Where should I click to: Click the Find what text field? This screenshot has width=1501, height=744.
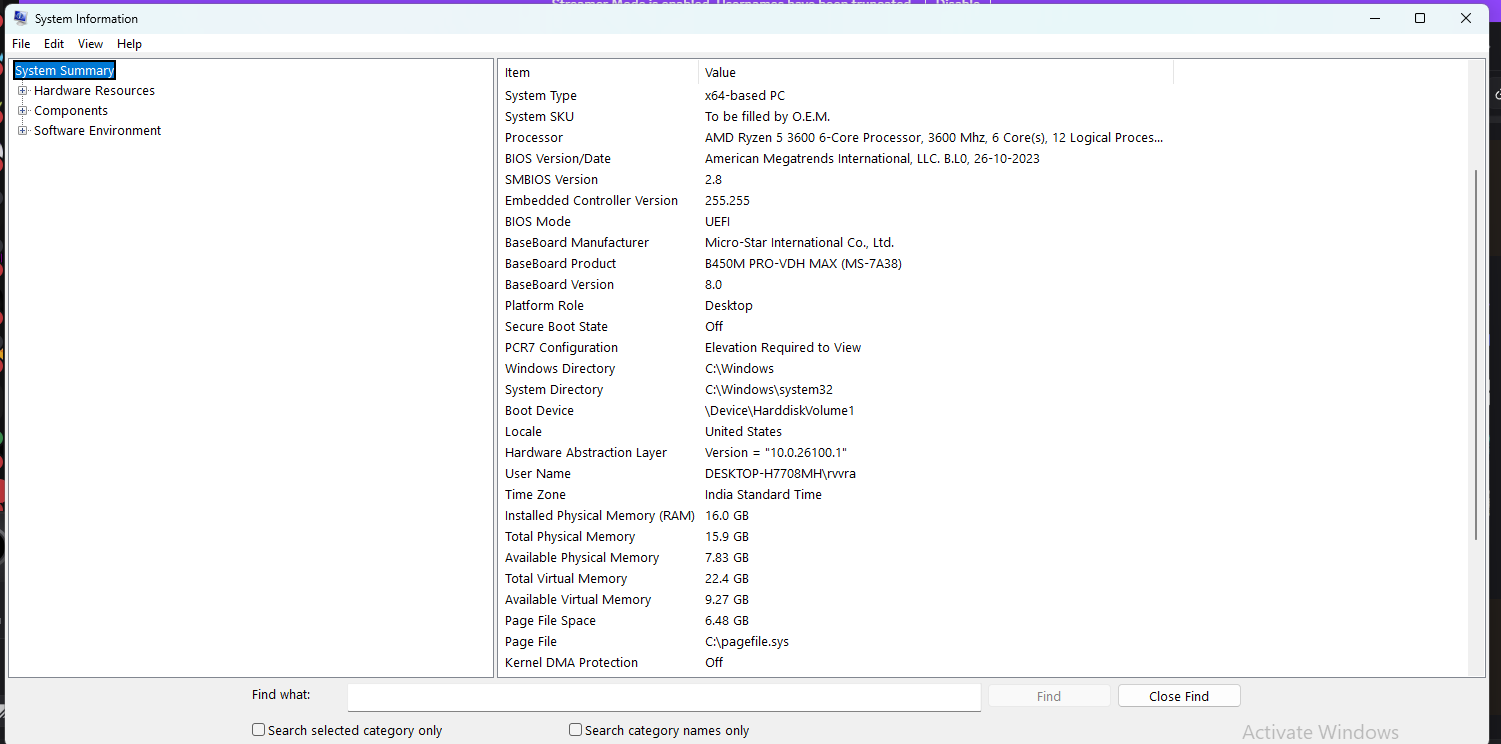(664, 697)
